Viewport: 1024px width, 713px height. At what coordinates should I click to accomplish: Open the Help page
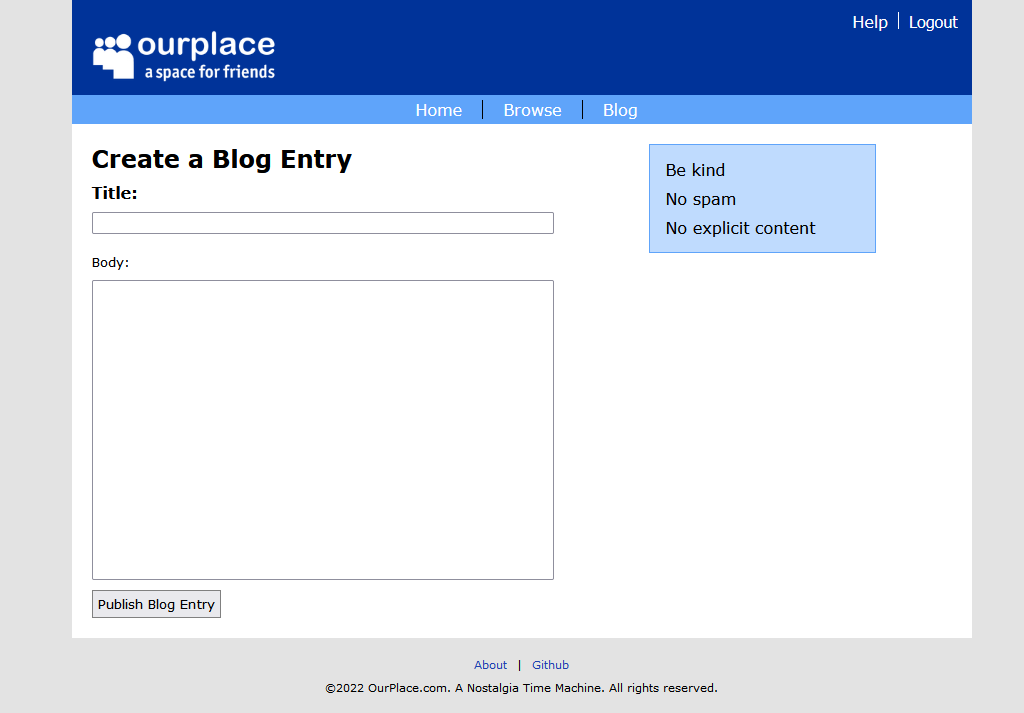[869, 22]
